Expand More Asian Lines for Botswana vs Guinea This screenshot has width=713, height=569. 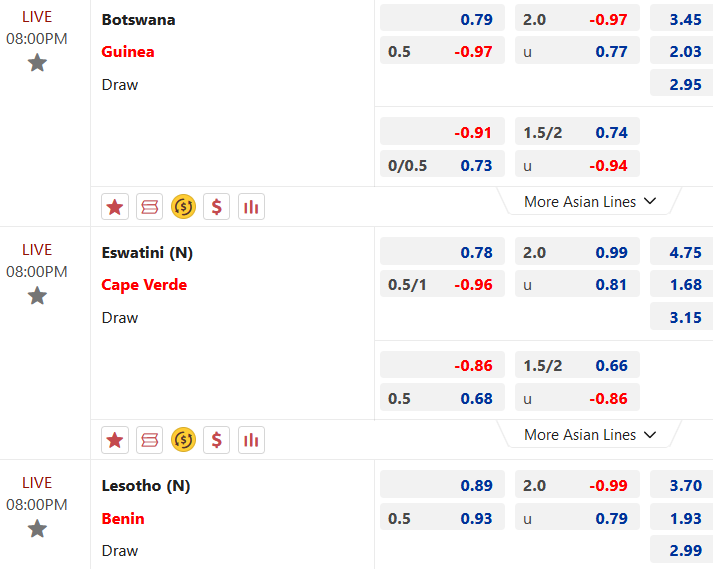(590, 202)
